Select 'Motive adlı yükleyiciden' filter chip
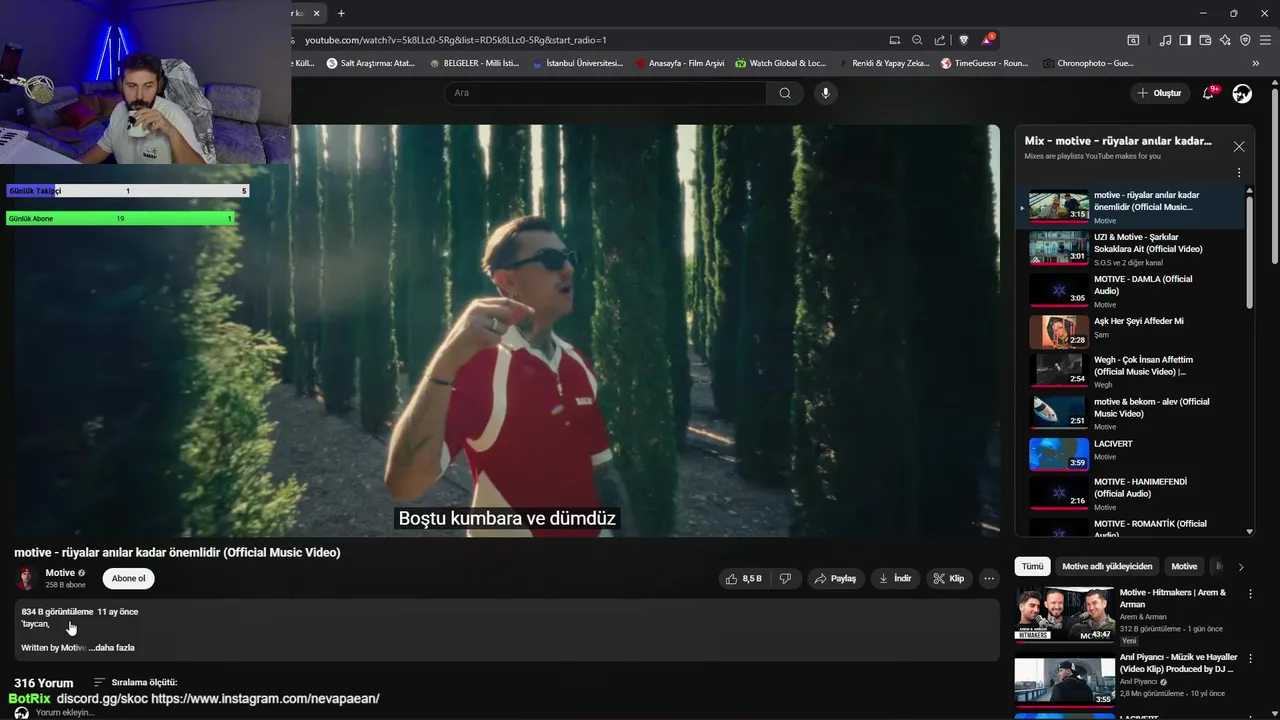The height and width of the screenshot is (720, 1280). [x=1107, y=566]
